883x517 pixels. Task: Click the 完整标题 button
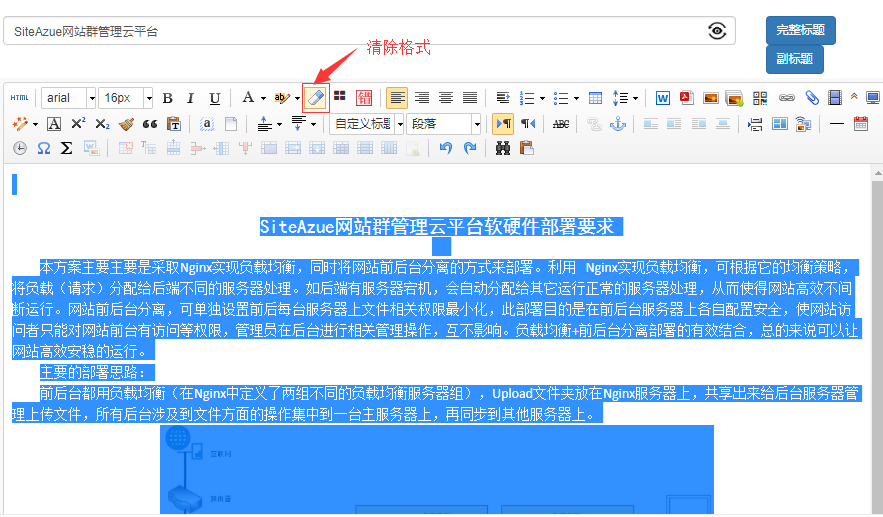coord(801,30)
